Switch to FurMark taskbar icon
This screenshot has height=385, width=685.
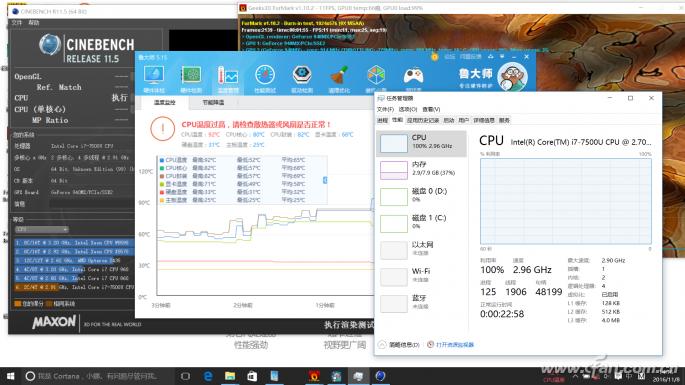coord(314,376)
